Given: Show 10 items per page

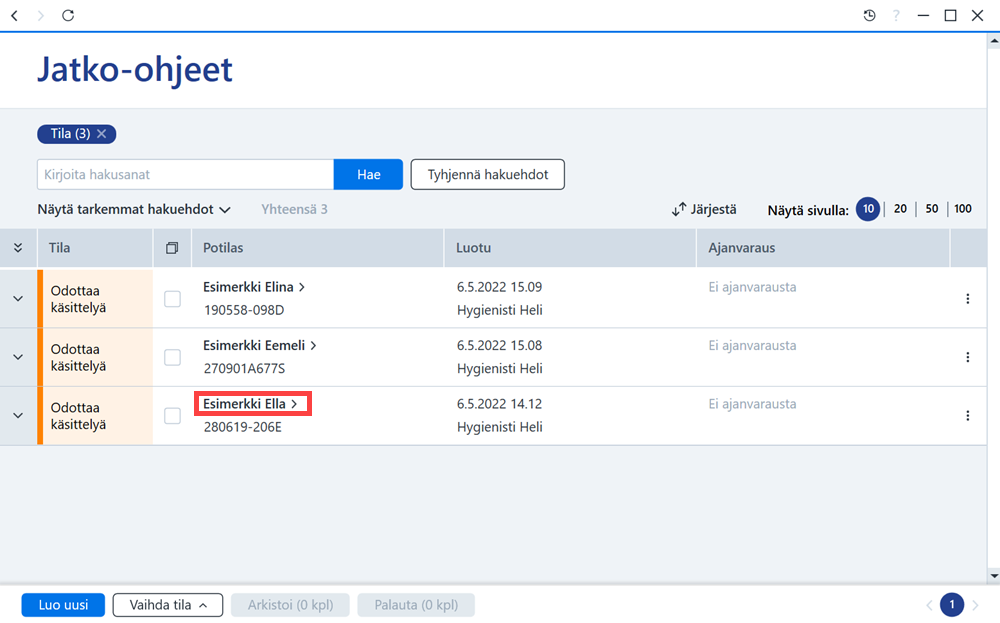Looking at the screenshot, I should (868, 209).
